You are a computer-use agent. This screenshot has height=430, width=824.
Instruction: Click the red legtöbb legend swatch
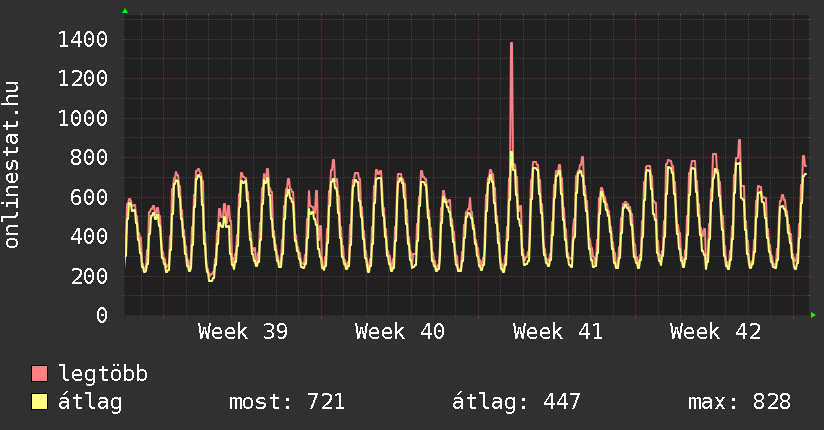point(40,374)
